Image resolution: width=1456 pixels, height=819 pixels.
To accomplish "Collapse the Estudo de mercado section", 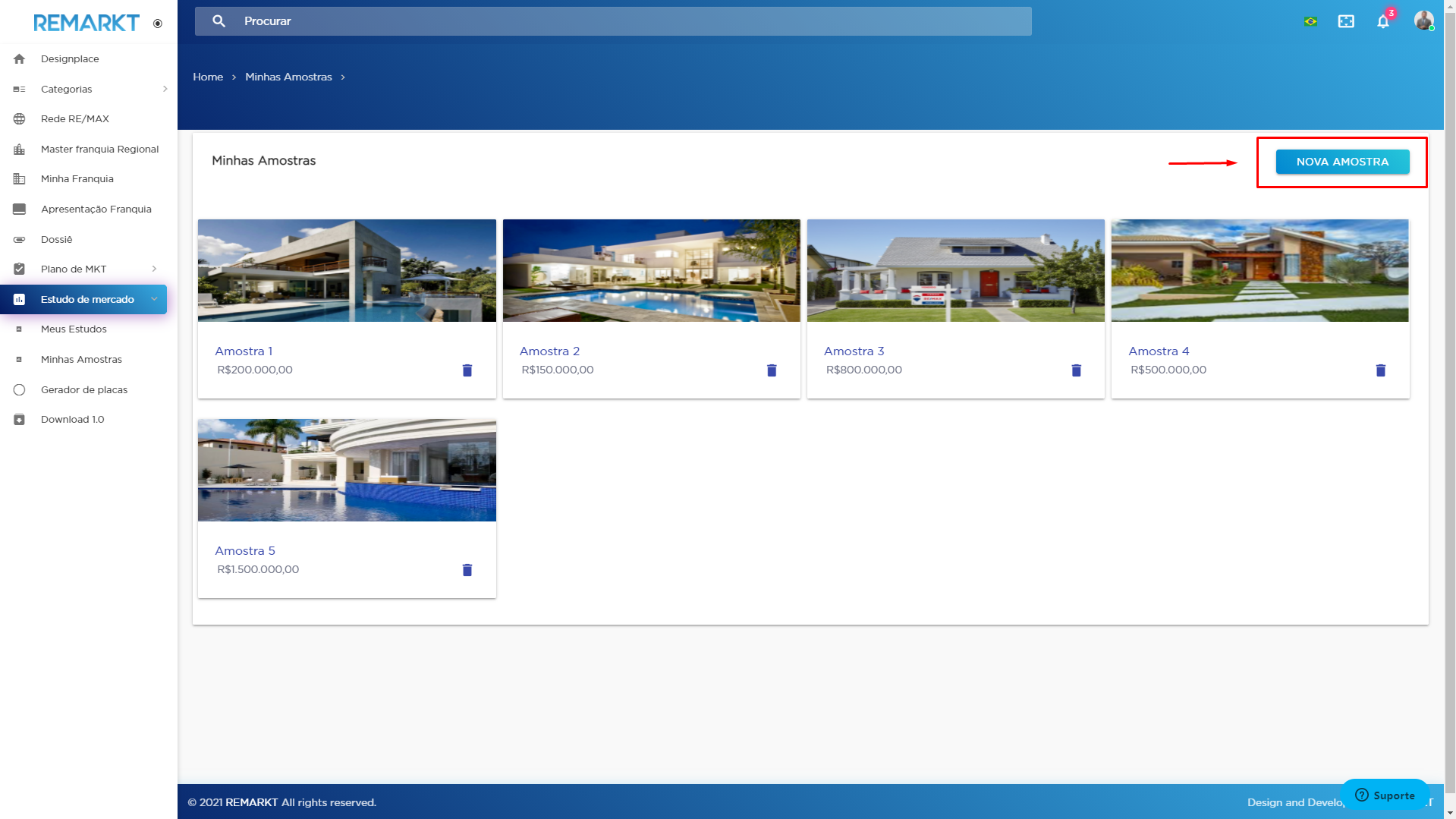I will tap(154, 299).
